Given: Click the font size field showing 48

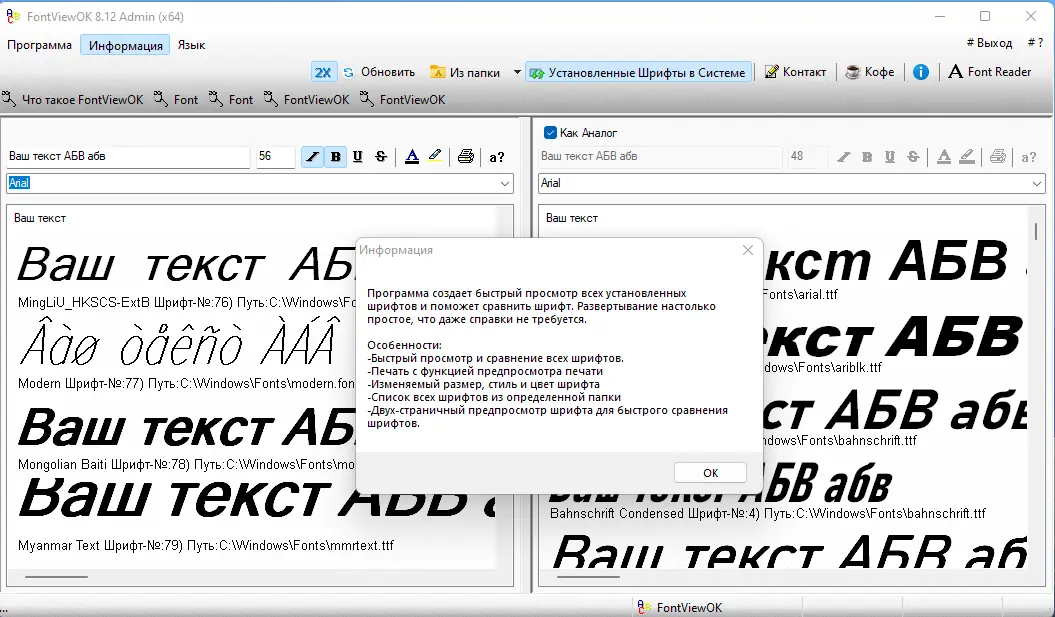Looking at the screenshot, I should click(806, 156).
